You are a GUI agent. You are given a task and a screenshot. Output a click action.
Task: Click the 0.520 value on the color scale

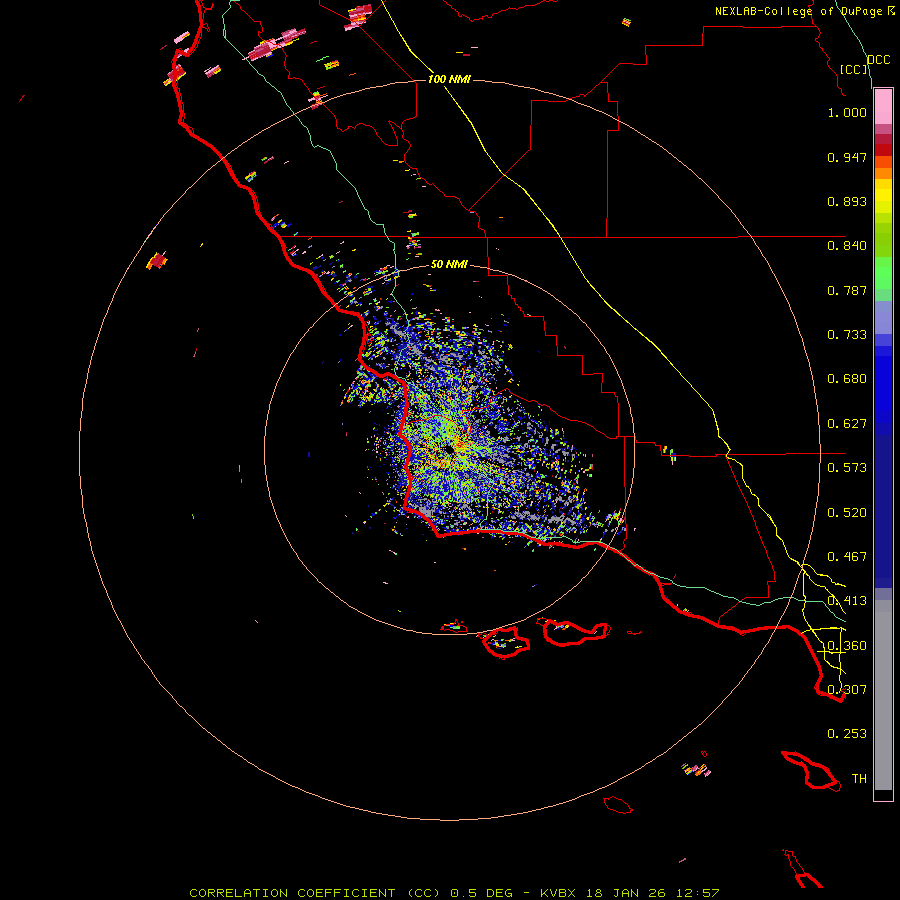847,513
